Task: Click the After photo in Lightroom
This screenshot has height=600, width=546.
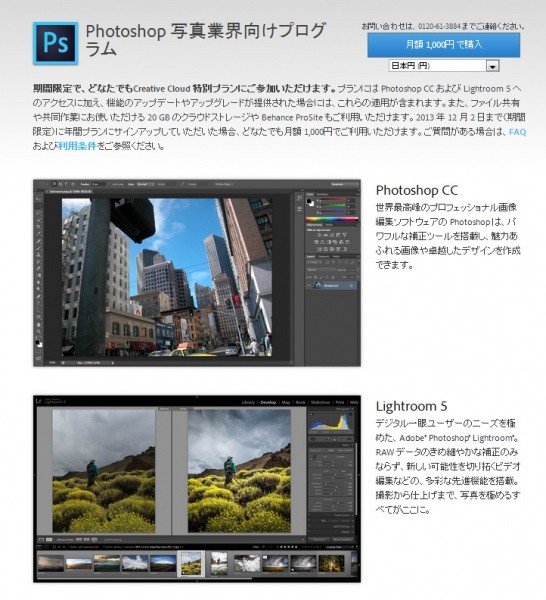Action: coord(239,471)
